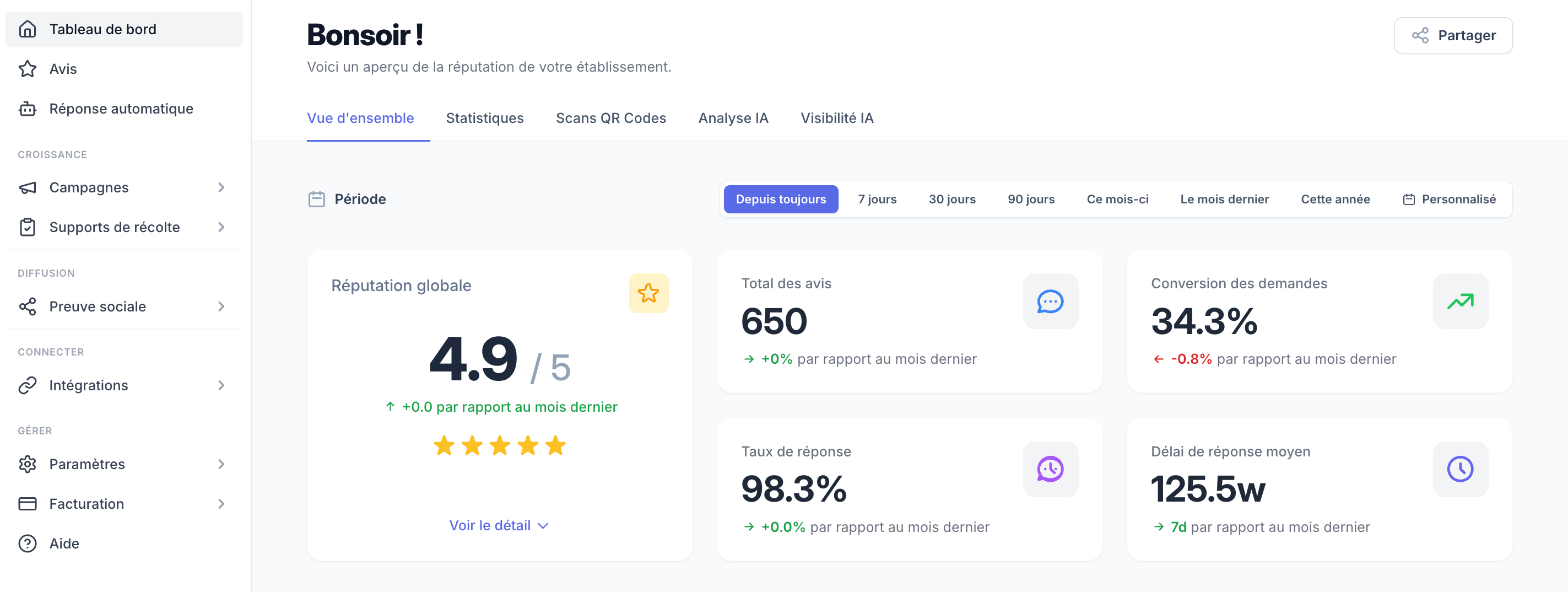
Task: Click the Aide help circle icon
Action: [x=28, y=543]
